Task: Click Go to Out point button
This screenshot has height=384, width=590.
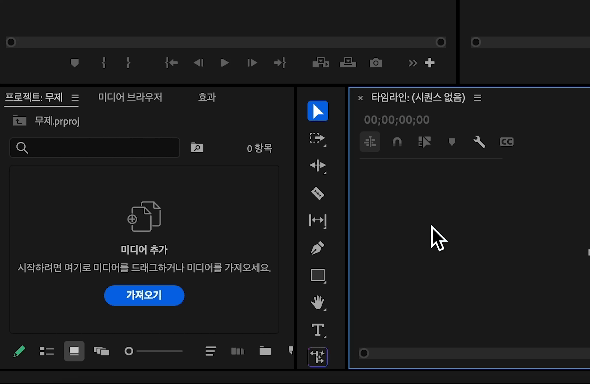Action: click(x=280, y=63)
